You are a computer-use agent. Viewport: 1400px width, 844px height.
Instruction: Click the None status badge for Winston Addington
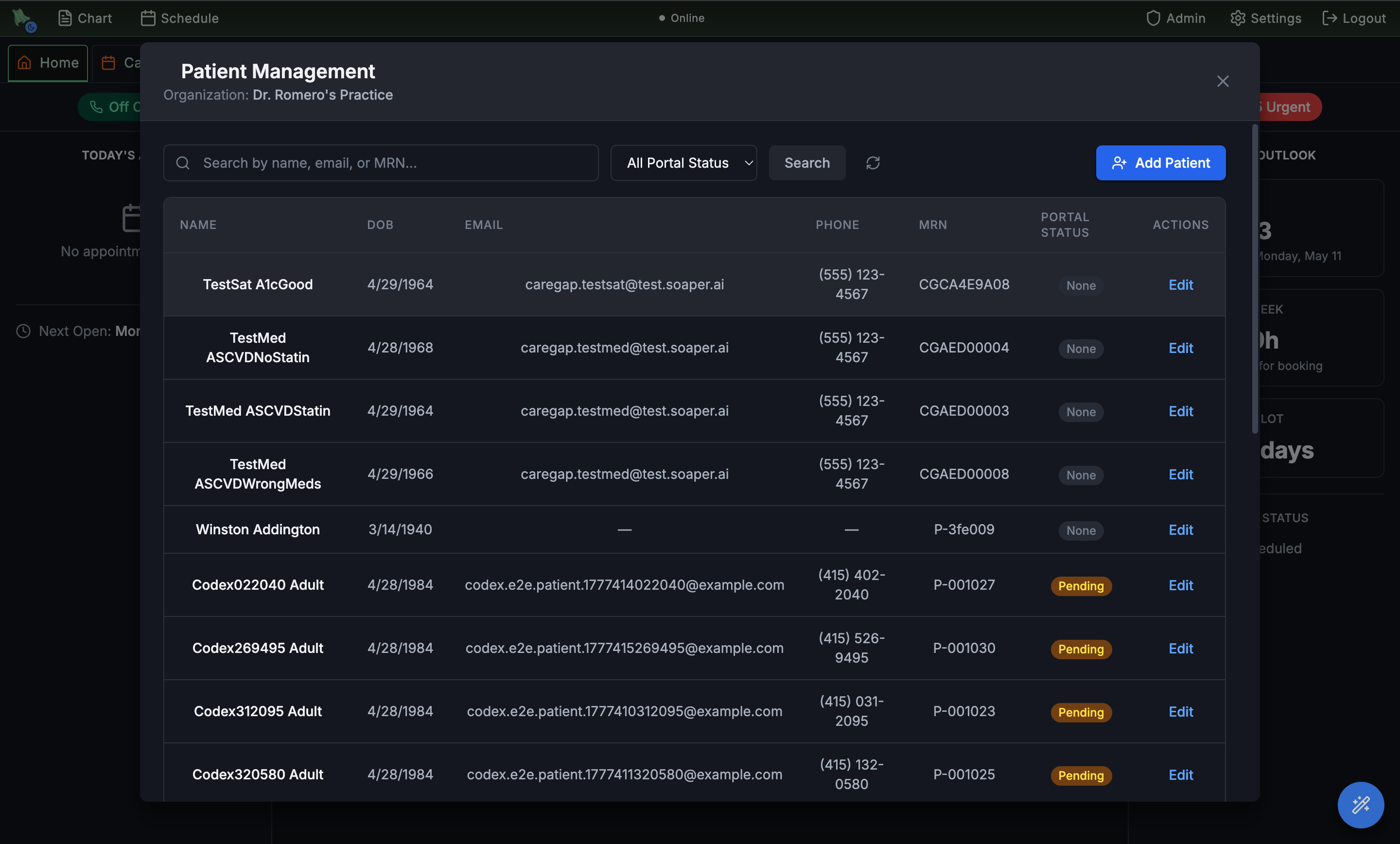tap(1081, 530)
